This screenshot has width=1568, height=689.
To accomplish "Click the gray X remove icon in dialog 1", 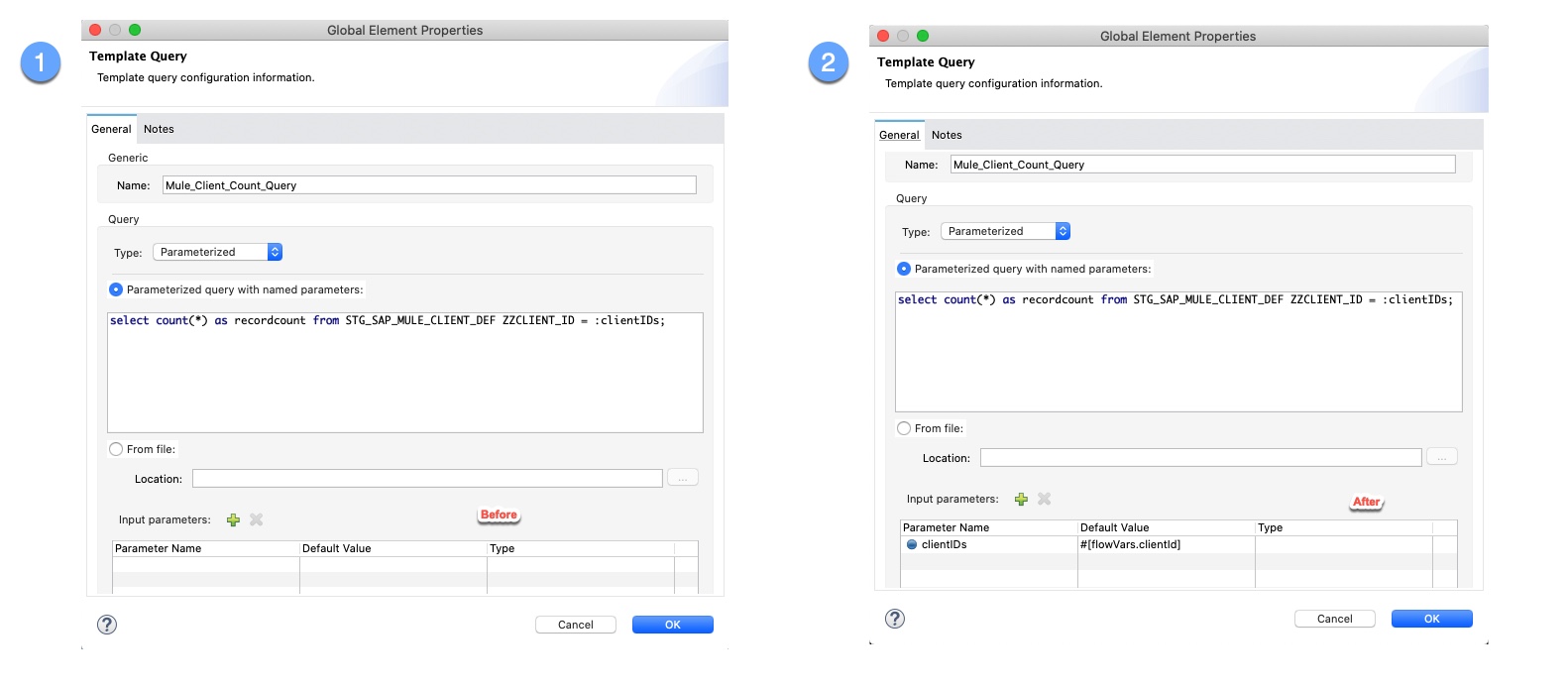I will (257, 519).
